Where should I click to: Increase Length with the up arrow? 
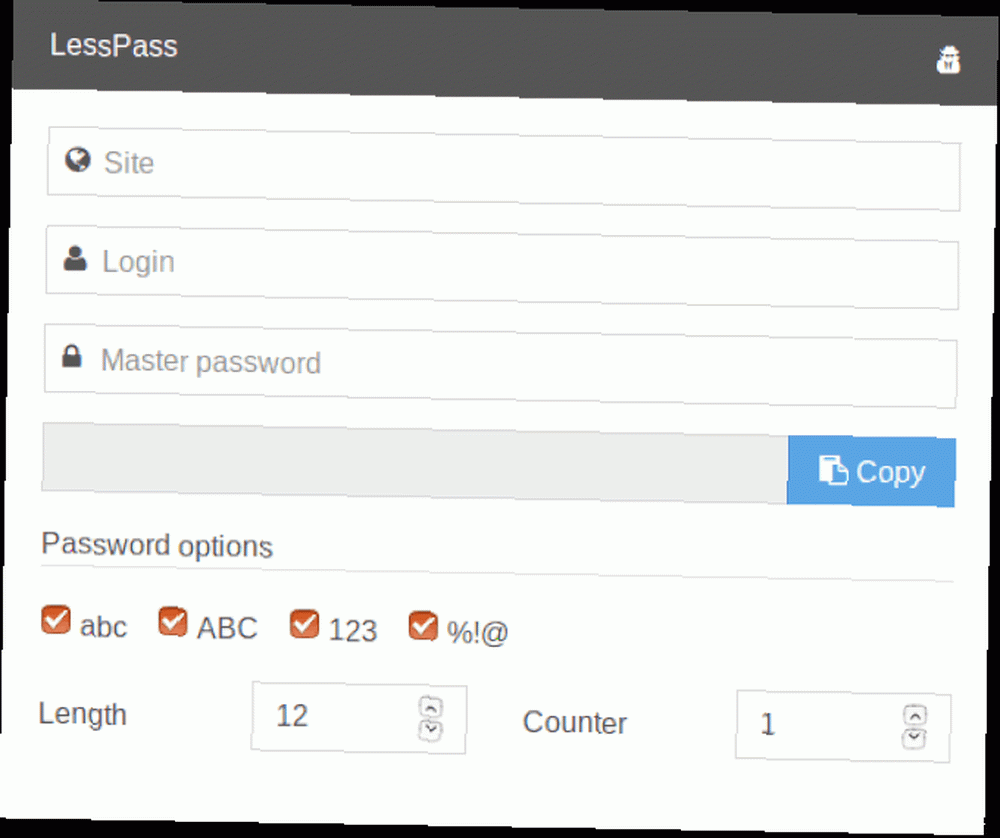(x=431, y=707)
